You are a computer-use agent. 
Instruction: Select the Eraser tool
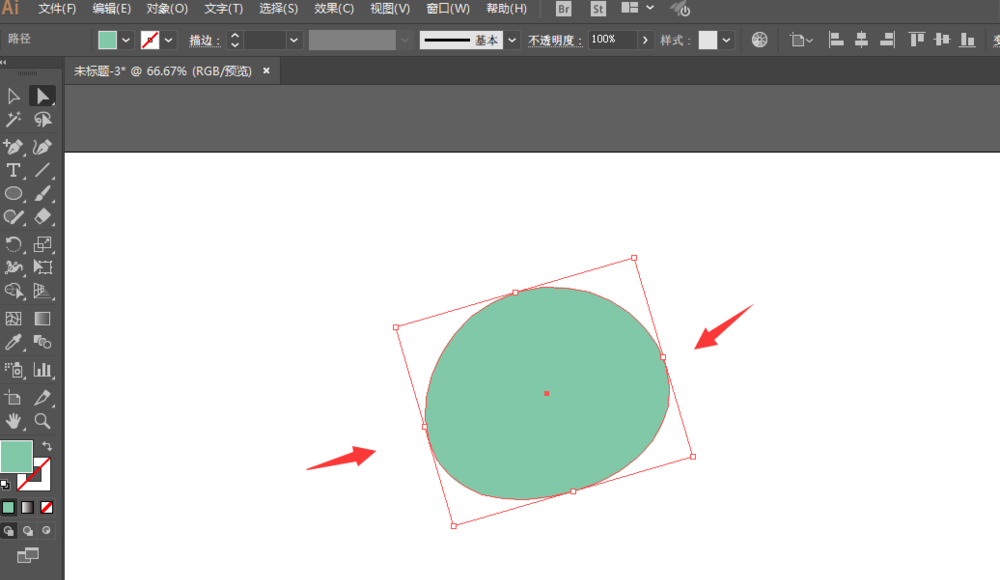(x=42, y=217)
